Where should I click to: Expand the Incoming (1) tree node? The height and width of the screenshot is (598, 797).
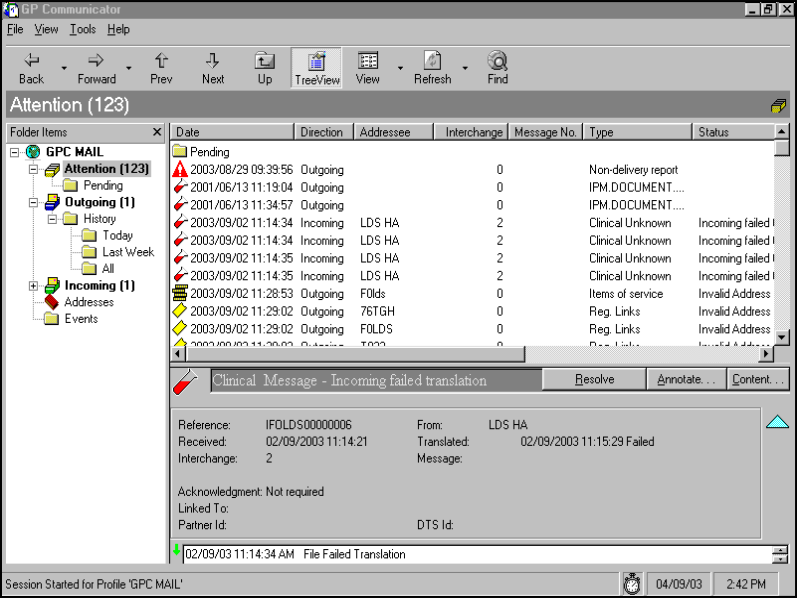(34, 286)
